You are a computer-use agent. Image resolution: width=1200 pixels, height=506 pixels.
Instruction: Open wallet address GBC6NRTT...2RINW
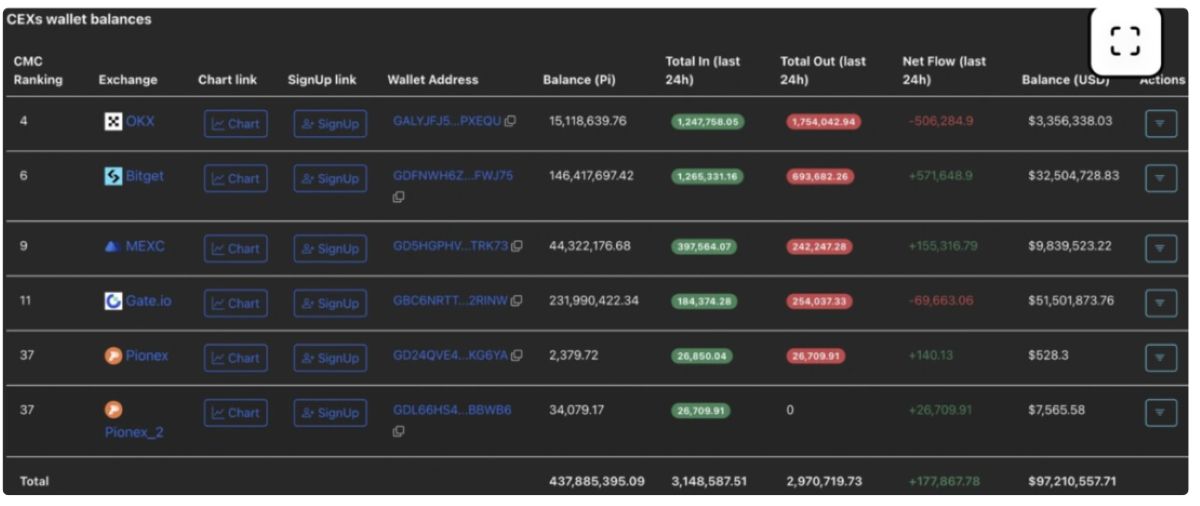coord(450,300)
